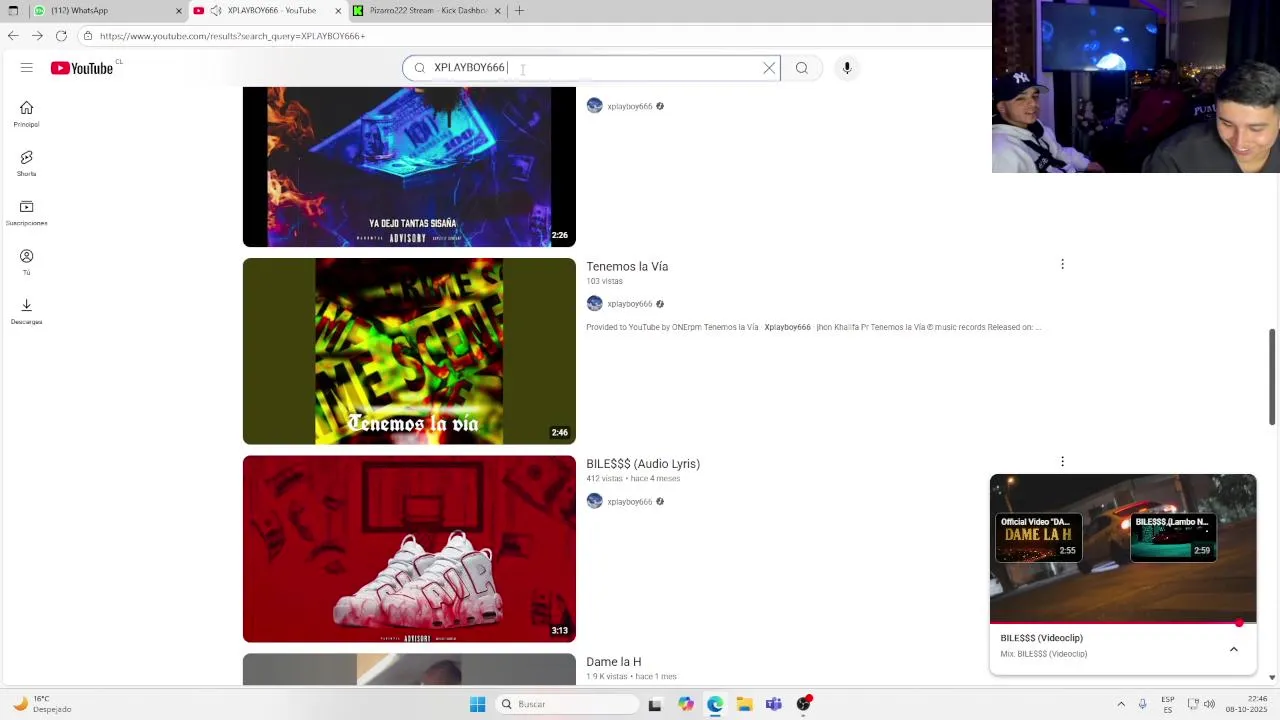Image resolution: width=1280 pixels, height=720 pixels.
Task: Go forward in the browser
Action: [x=37, y=36]
